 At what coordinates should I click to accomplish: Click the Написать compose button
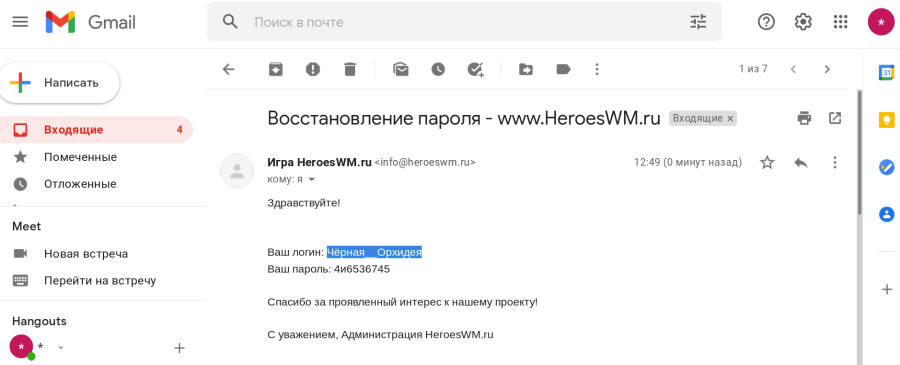point(60,83)
